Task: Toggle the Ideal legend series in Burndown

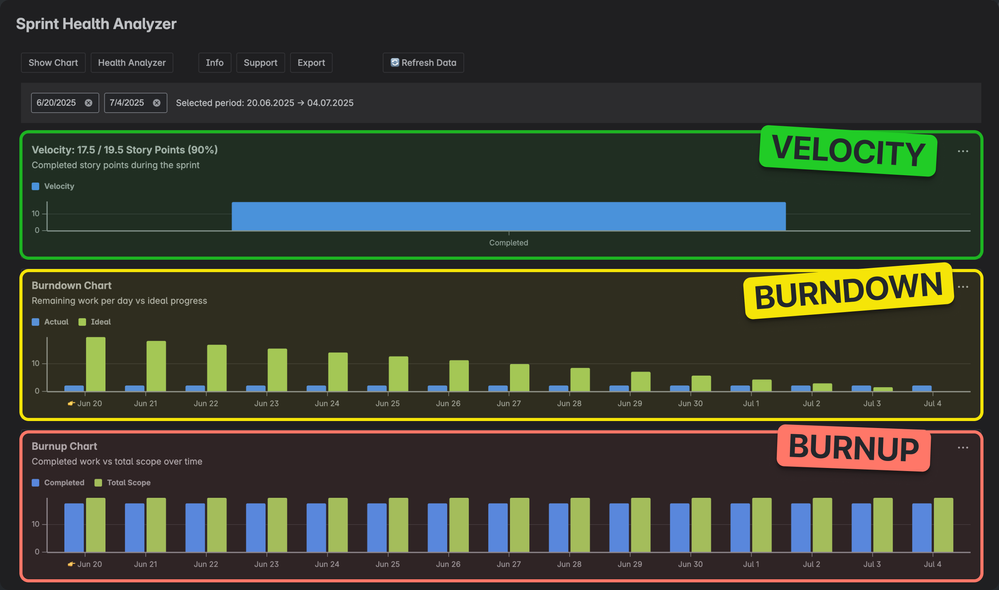Action: coord(94,322)
